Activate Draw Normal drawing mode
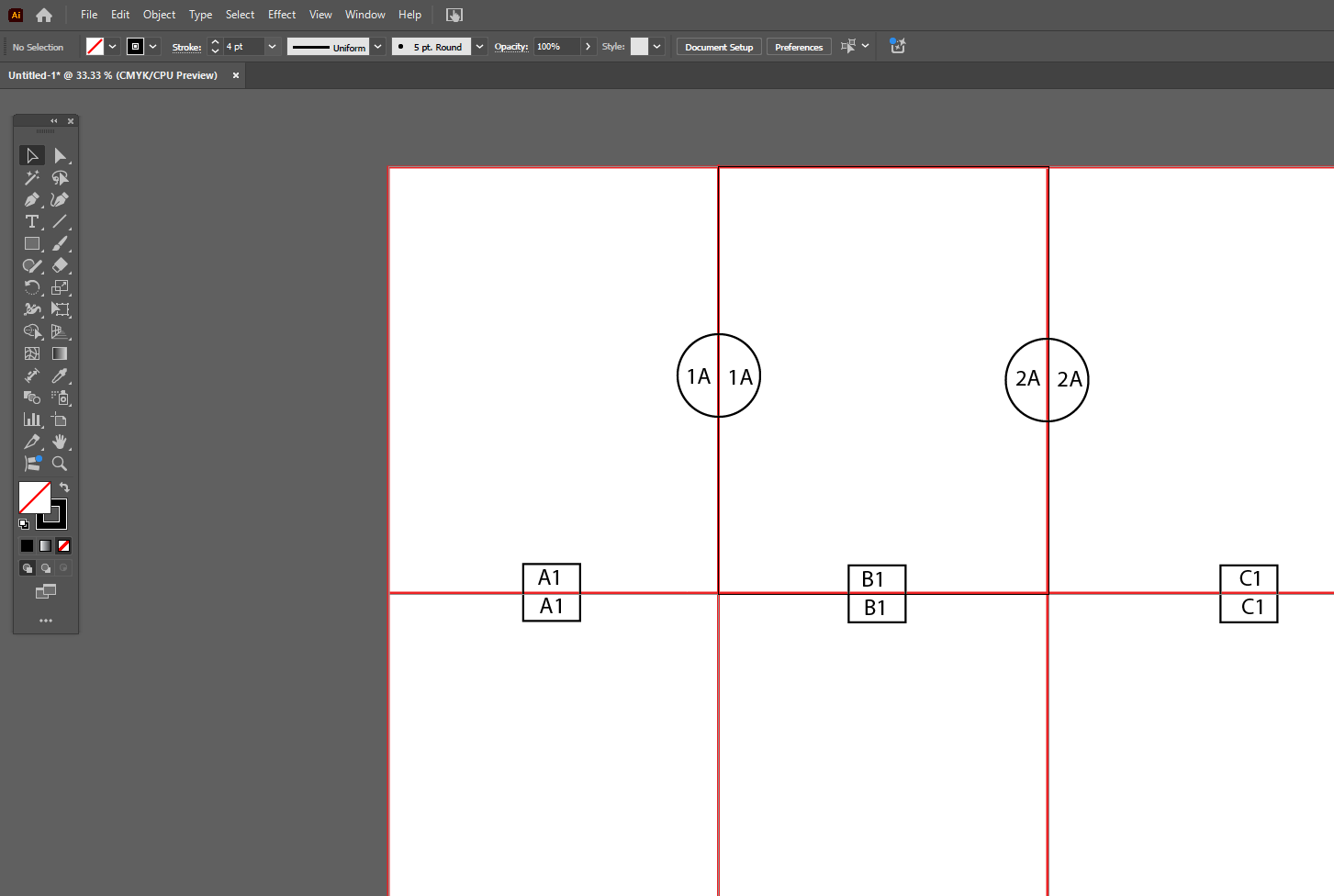 27,567
